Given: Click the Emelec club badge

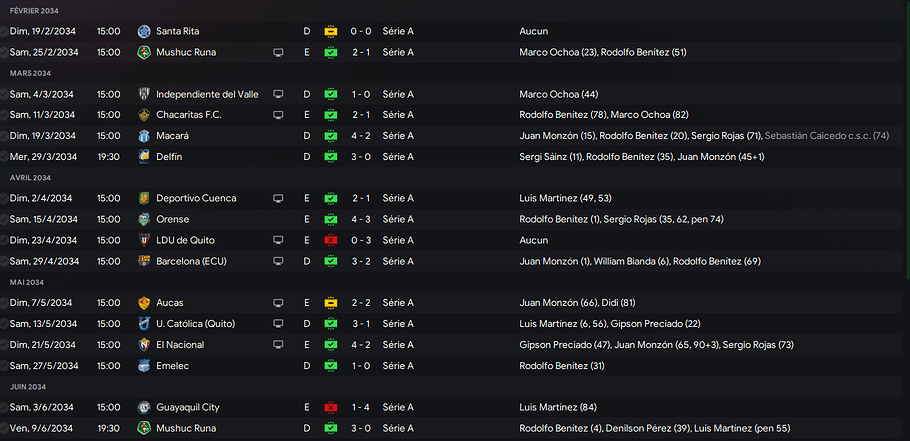Looking at the screenshot, I should click(x=144, y=366).
